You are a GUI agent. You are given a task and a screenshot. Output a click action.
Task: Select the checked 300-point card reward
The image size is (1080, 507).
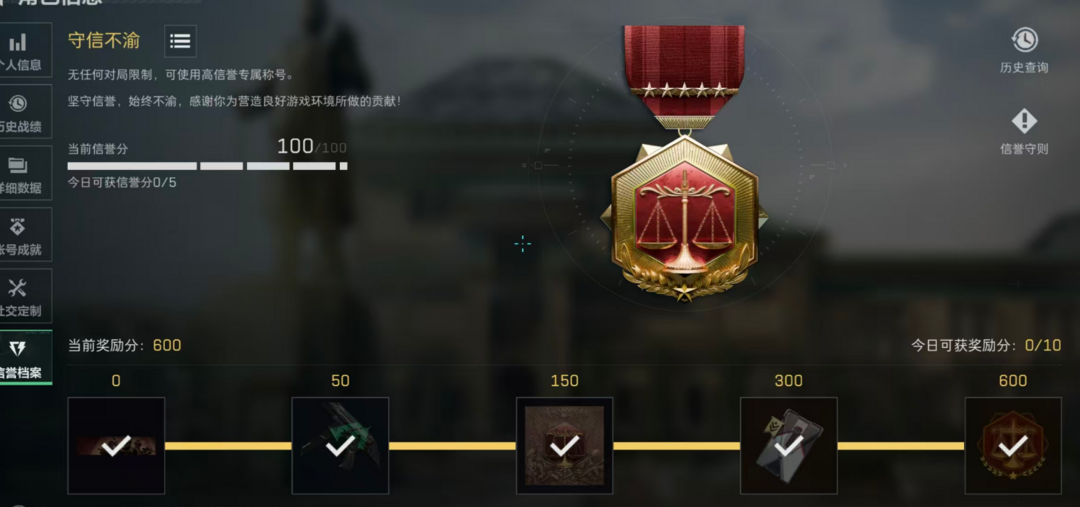tap(789, 446)
